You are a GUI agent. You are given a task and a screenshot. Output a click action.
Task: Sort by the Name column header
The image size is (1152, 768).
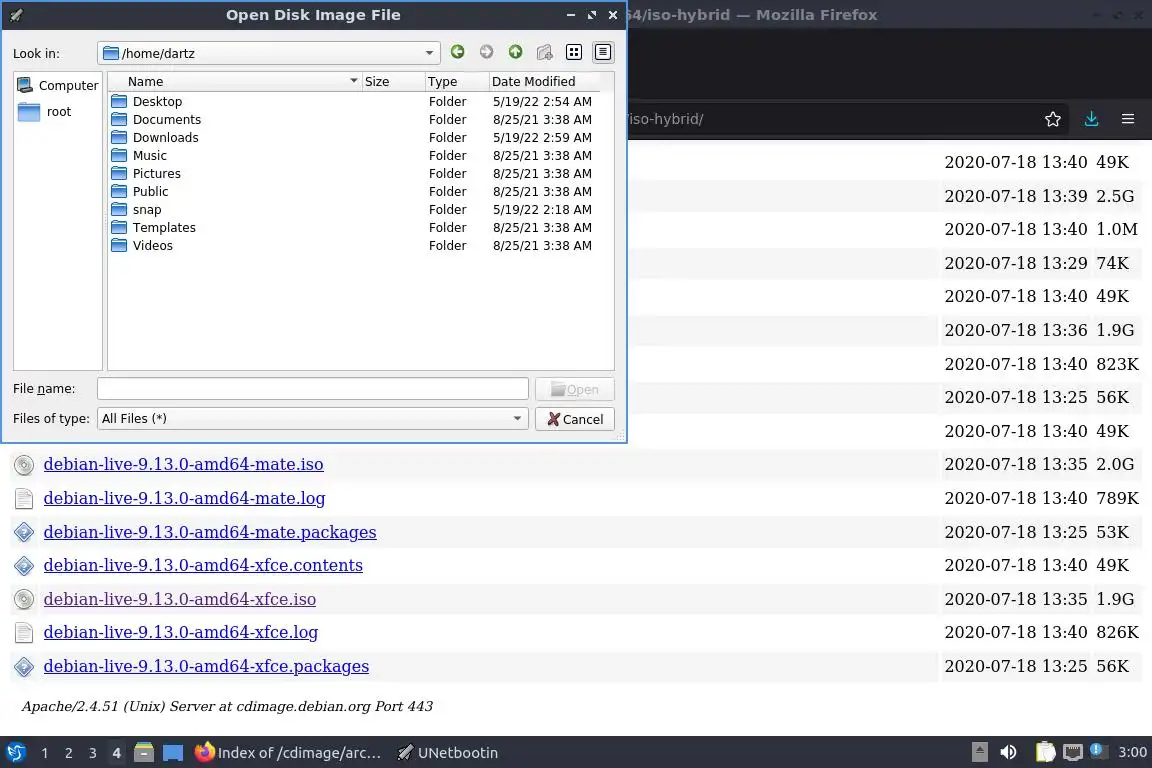pyautogui.click(x=234, y=82)
